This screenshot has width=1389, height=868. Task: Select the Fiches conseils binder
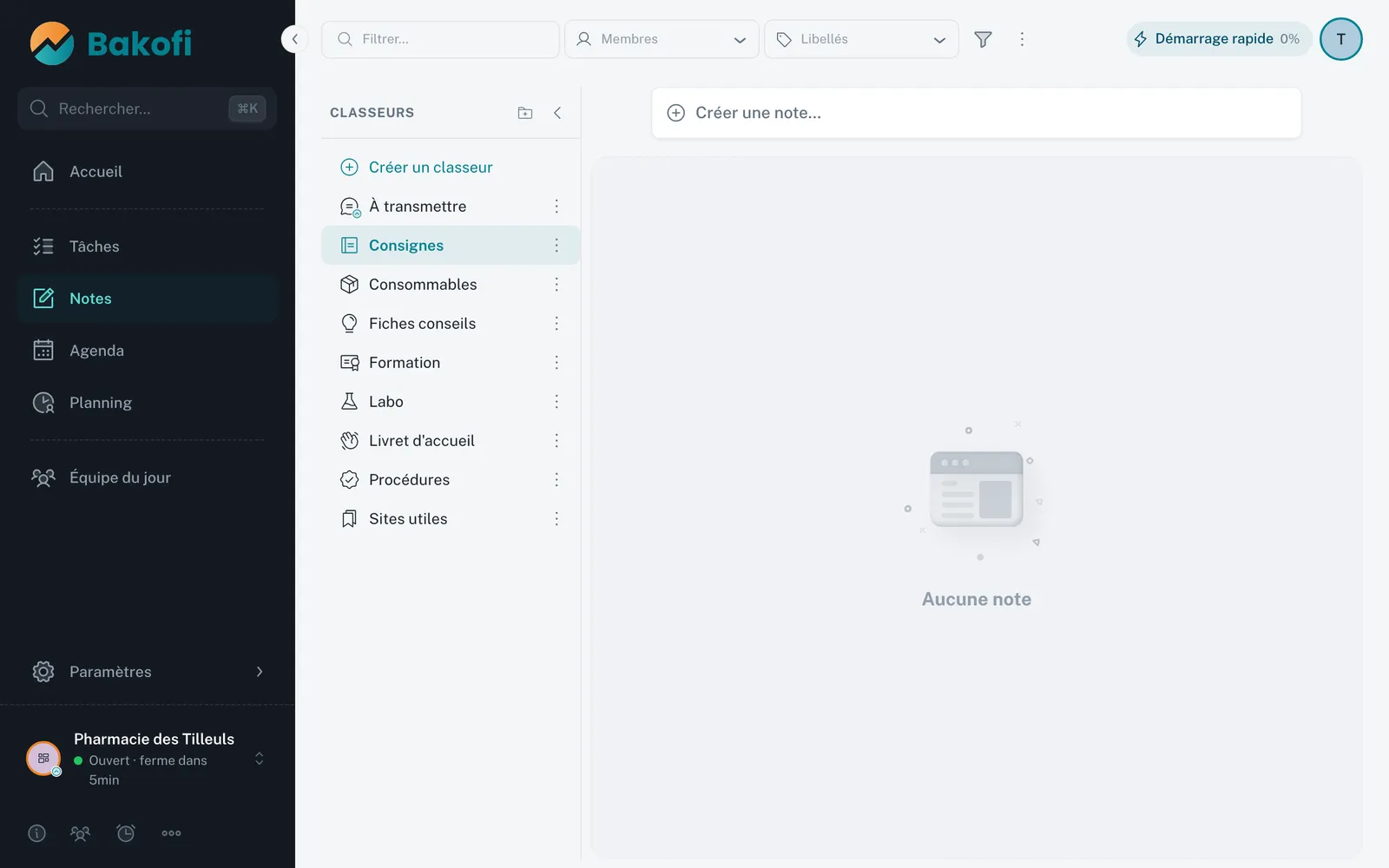451,324
